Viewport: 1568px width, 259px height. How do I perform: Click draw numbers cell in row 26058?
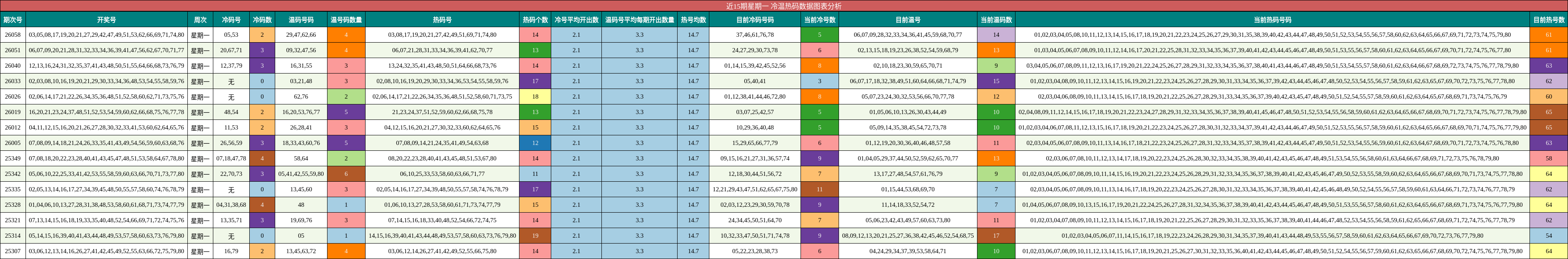(107, 35)
